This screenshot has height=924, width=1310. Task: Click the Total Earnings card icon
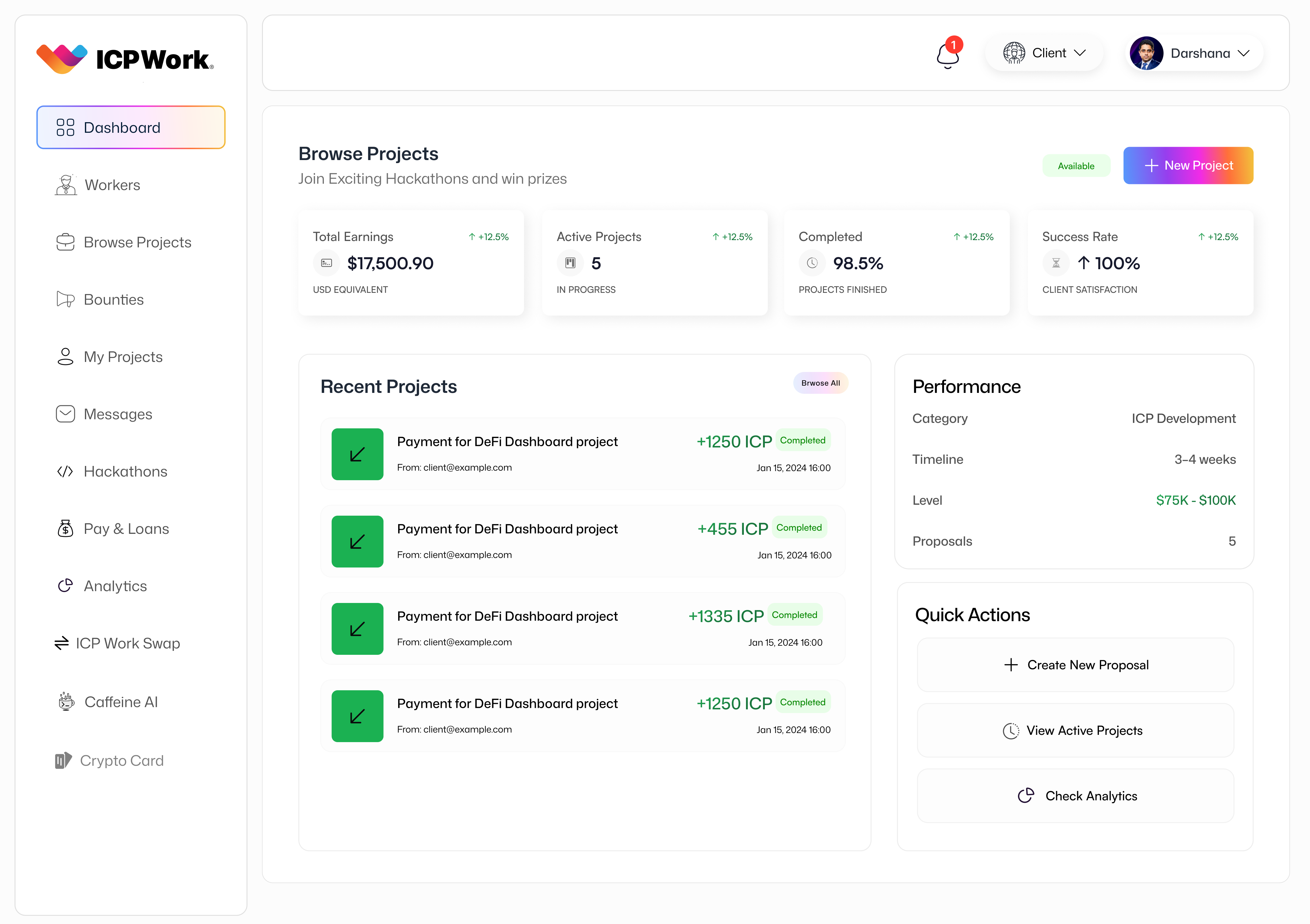click(x=326, y=263)
